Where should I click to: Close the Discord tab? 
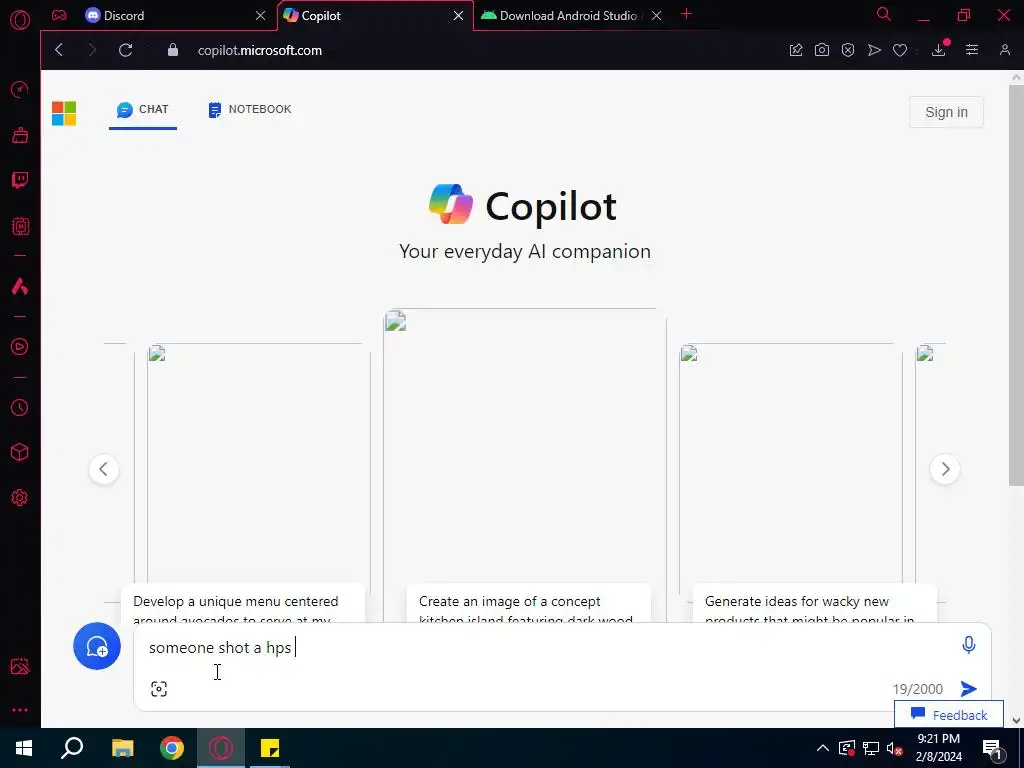[261, 16]
